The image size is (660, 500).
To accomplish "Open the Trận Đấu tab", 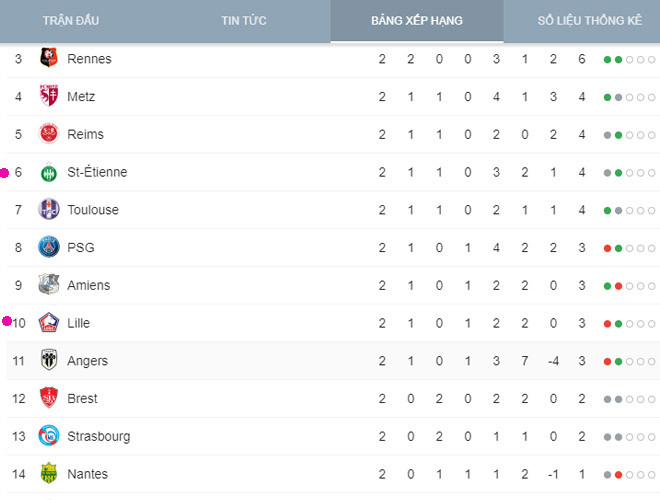I will click(69, 21).
